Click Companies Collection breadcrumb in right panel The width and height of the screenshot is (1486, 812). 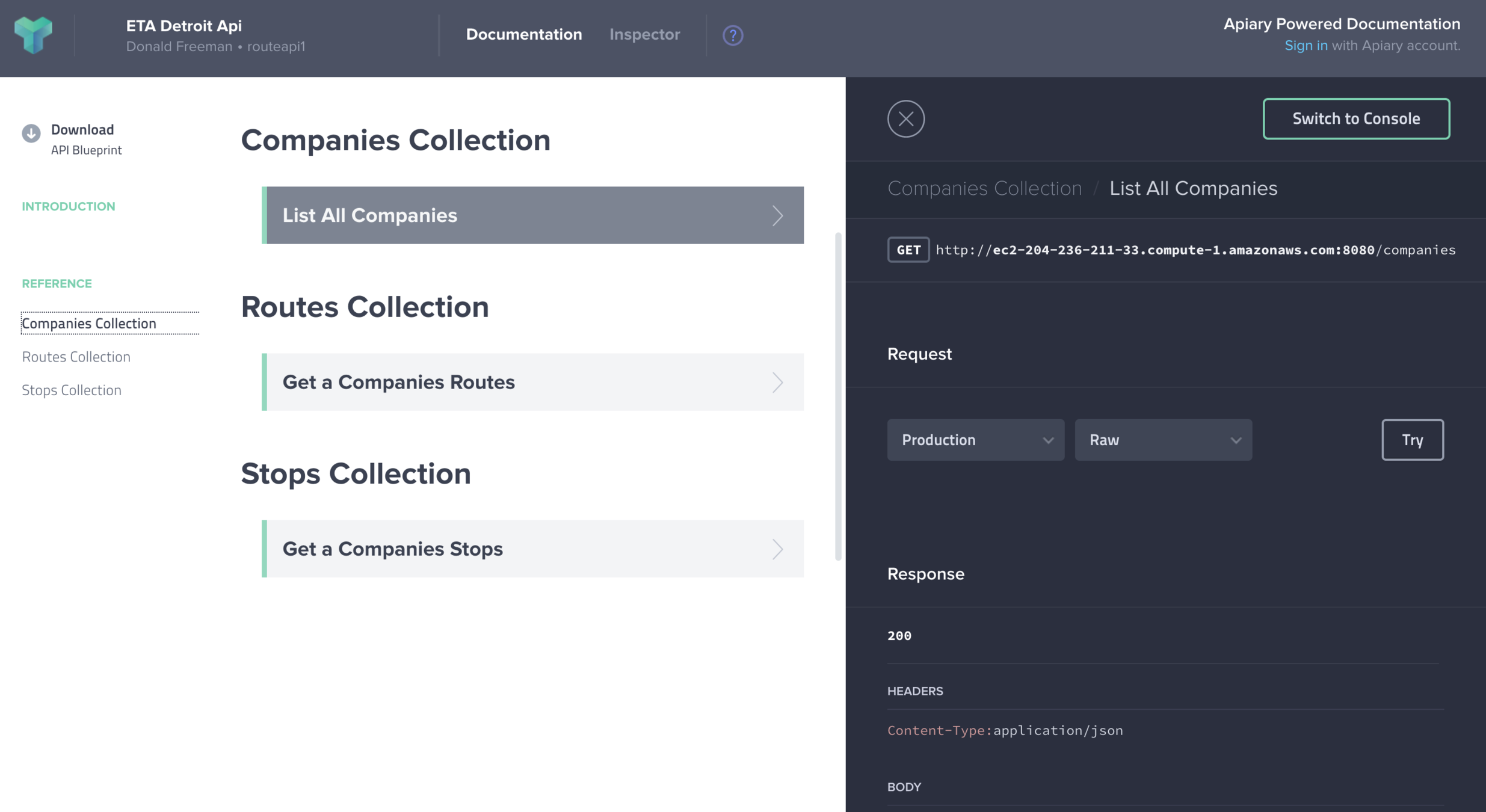(x=984, y=189)
